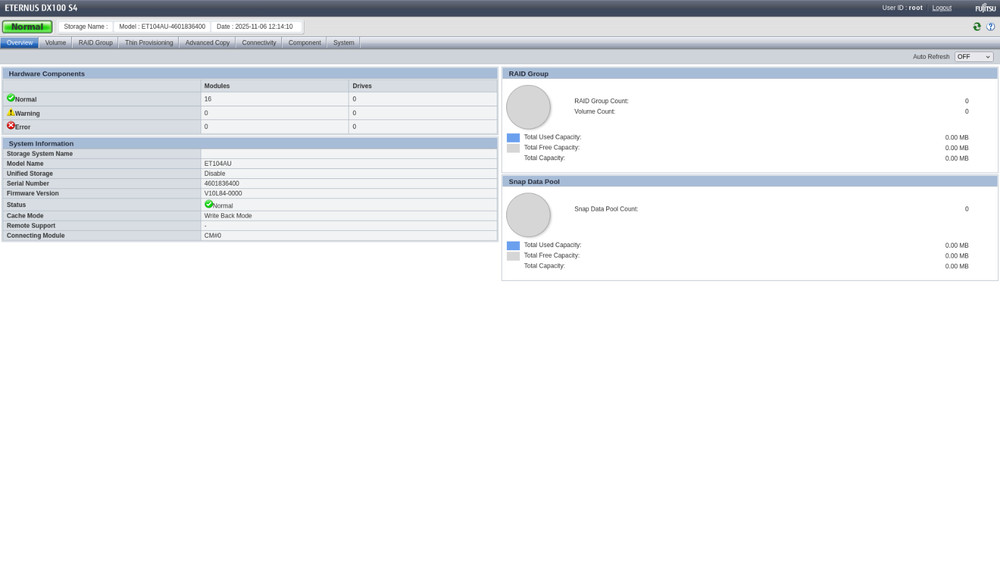Image resolution: width=1000 pixels, height=563 pixels.
Task: Click the green Normal status indicator
Action: click(x=27, y=27)
